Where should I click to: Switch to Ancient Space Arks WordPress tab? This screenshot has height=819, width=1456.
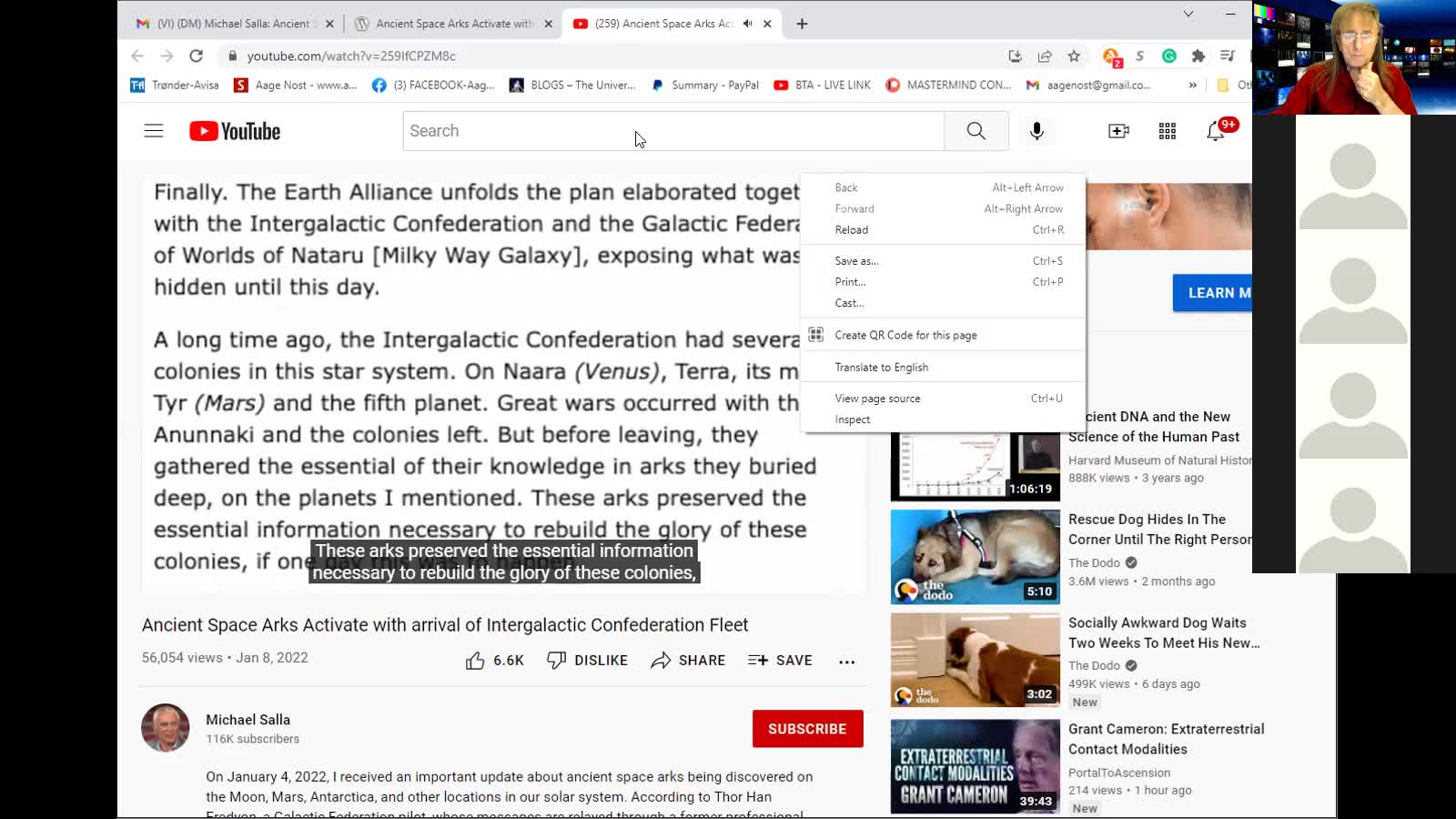click(454, 24)
